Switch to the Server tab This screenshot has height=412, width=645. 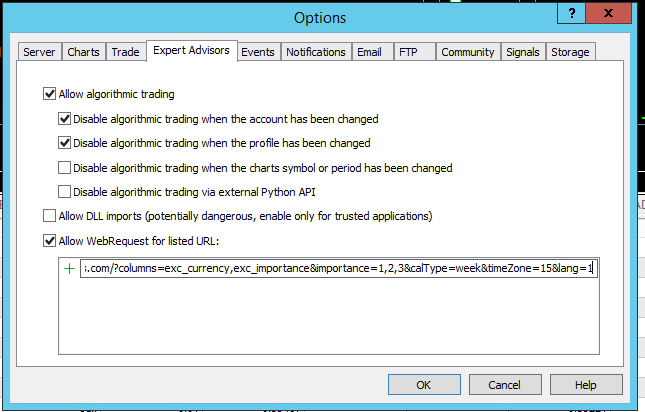click(x=39, y=52)
